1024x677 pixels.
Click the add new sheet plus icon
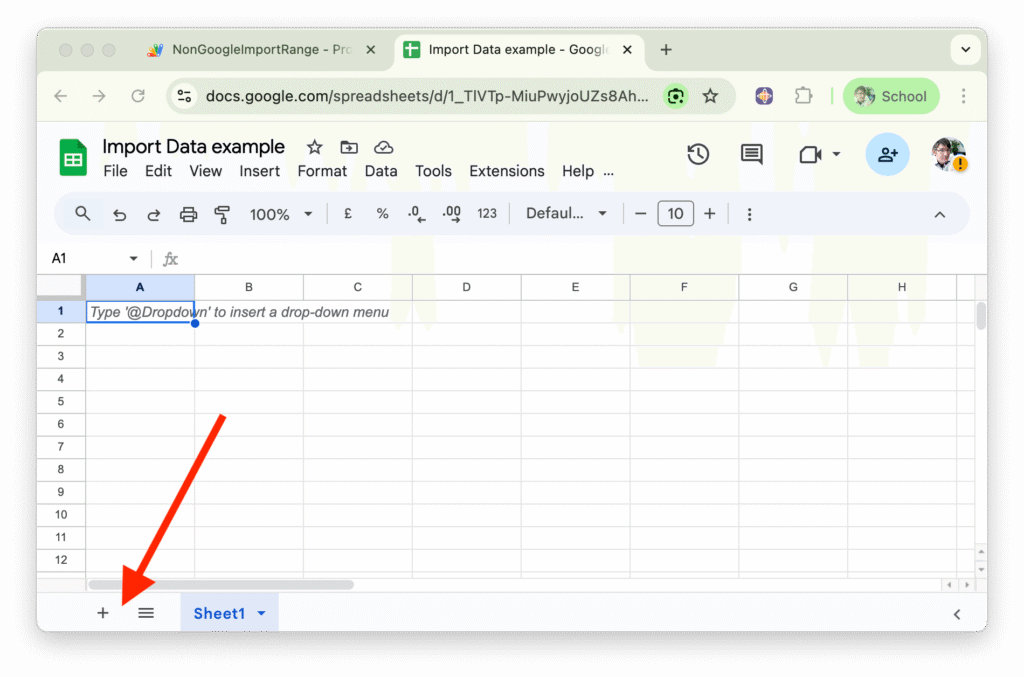[102, 613]
